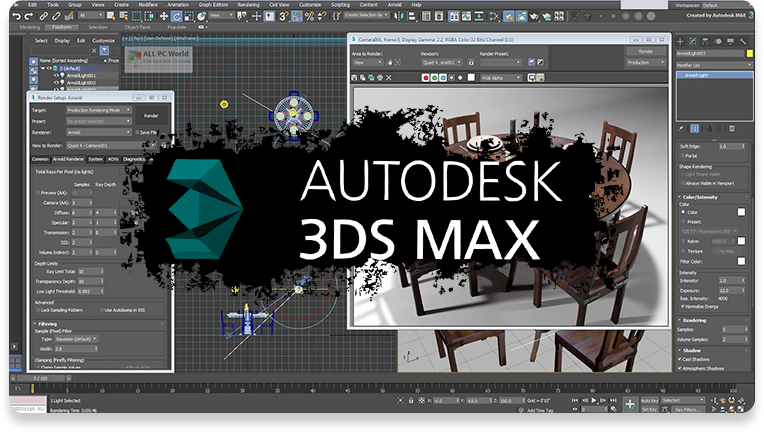Click Render button in frame window
This screenshot has height=432, width=764.
click(x=646, y=51)
